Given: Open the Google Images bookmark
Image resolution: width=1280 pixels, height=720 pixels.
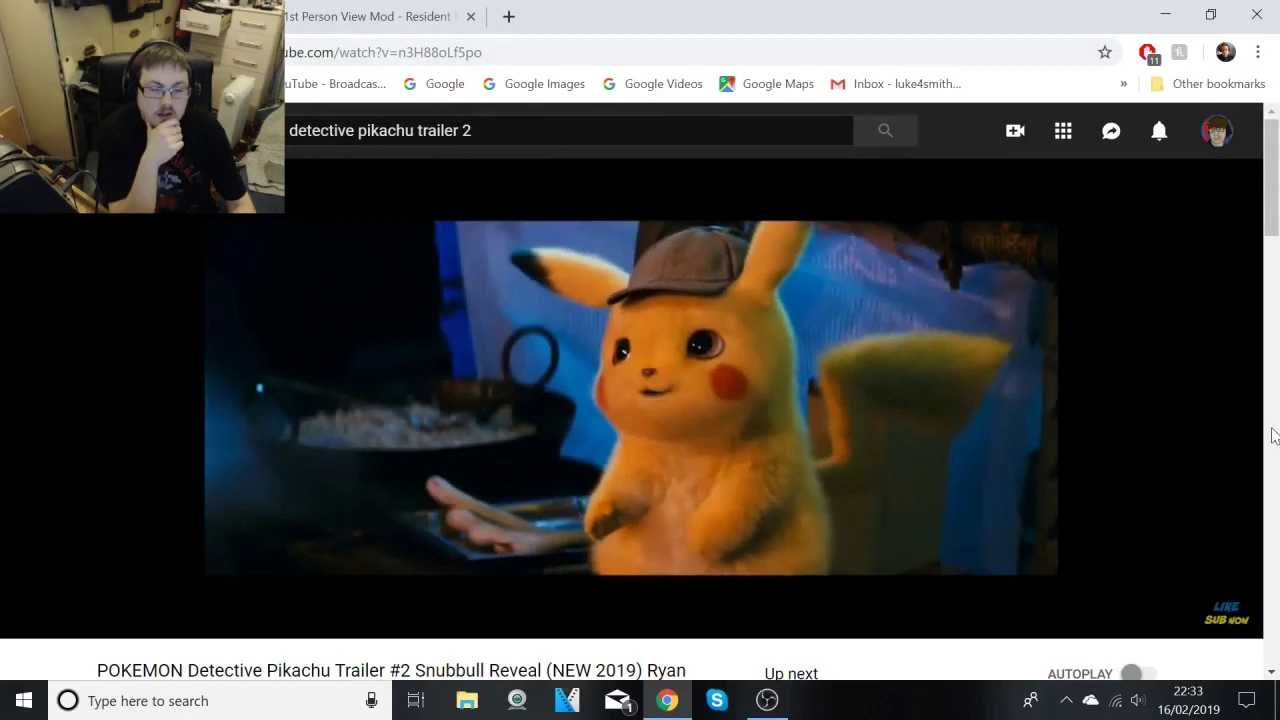Looking at the screenshot, I should point(533,84).
